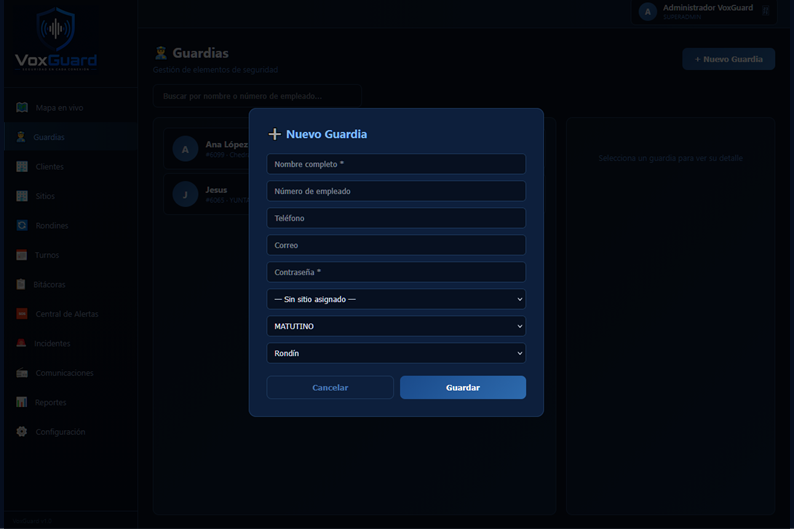Expand the Rondín type dropdown
The image size is (794, 529).
tap(396, 353)
